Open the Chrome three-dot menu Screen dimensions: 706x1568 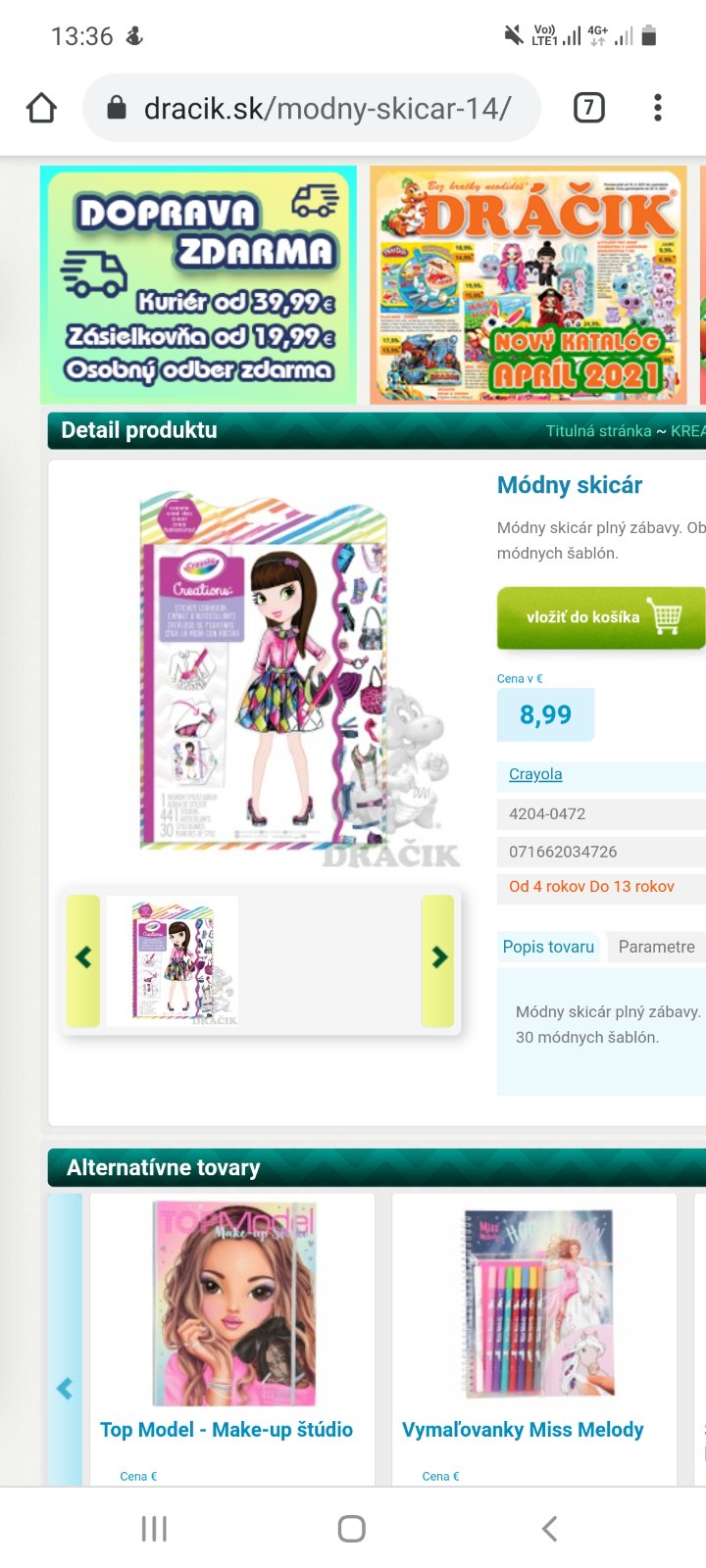coord(658,108)
